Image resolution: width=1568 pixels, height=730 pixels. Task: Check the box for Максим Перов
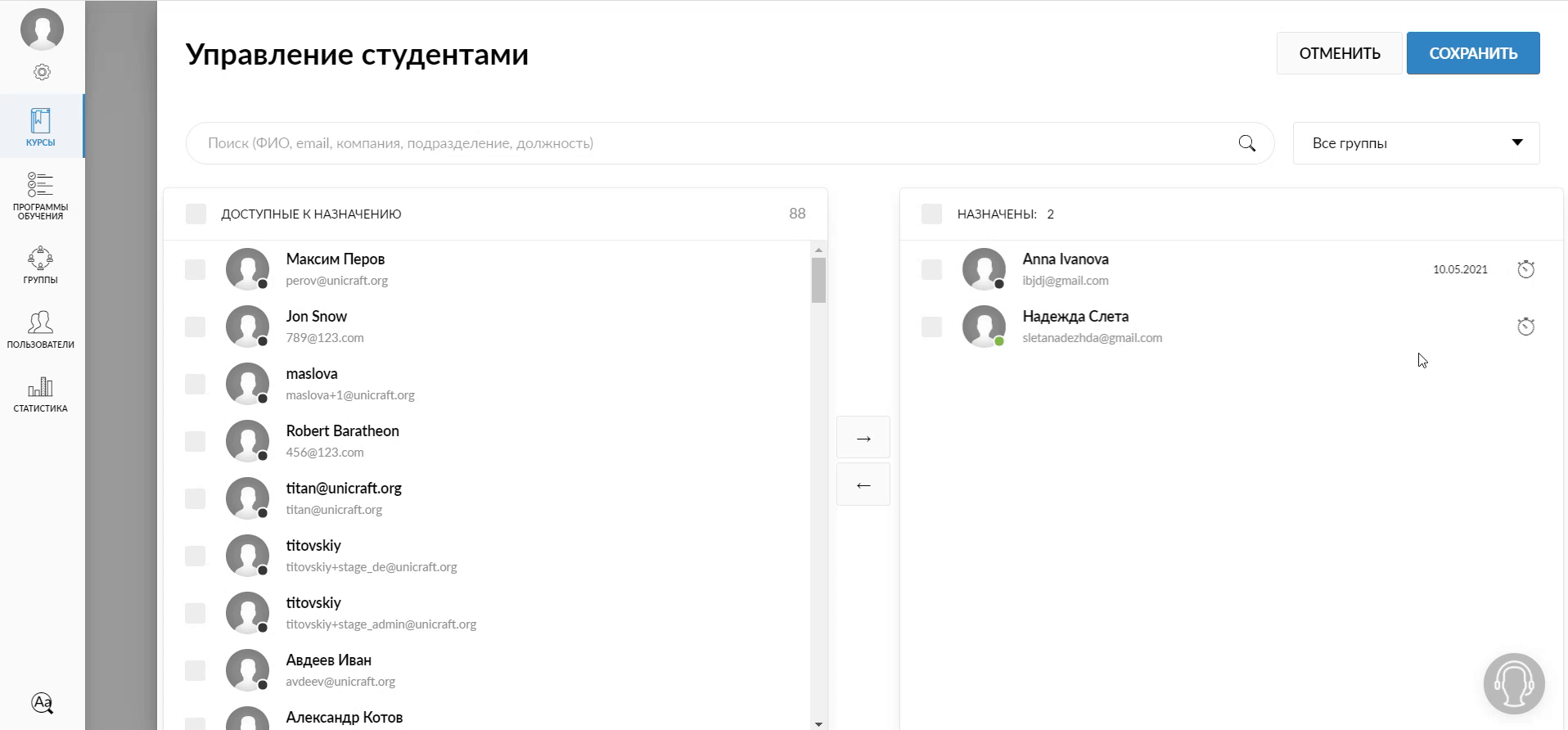tap(196, 270)
